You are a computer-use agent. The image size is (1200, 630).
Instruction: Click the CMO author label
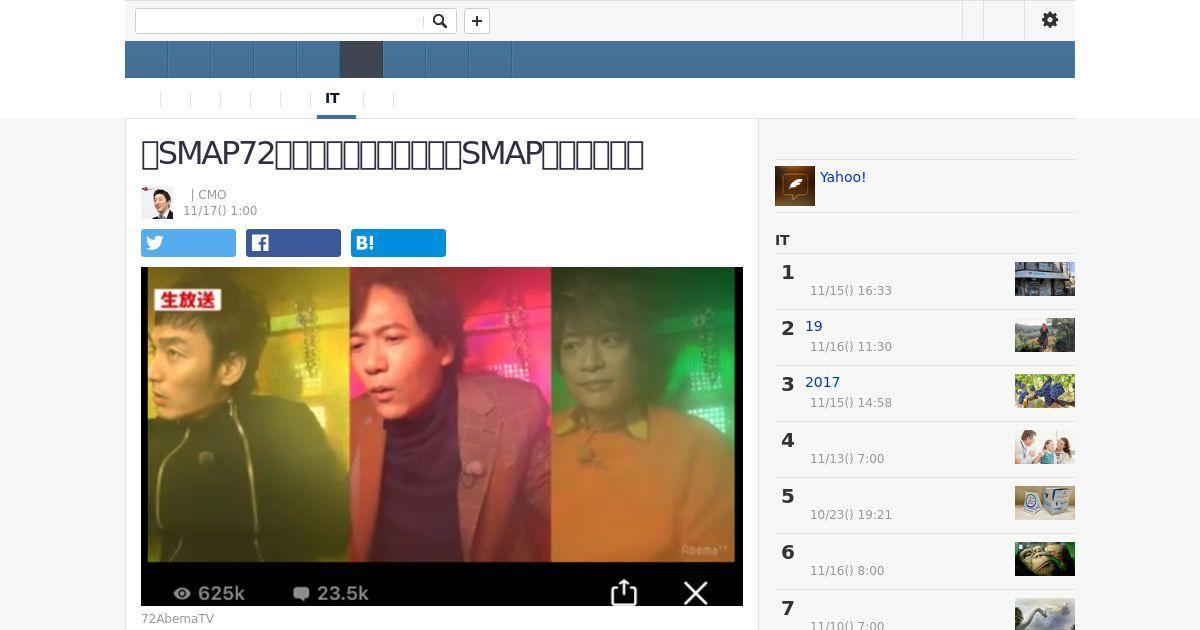[212, 195]
